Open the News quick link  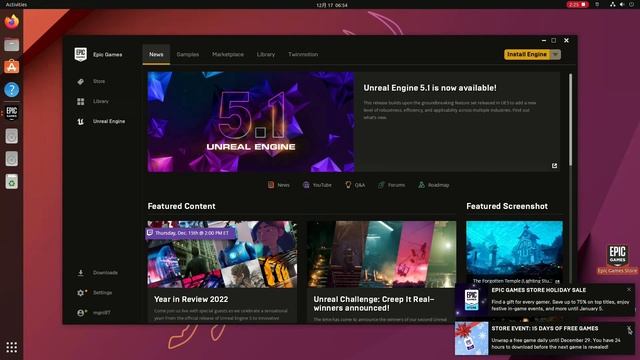tap(278, 185)
